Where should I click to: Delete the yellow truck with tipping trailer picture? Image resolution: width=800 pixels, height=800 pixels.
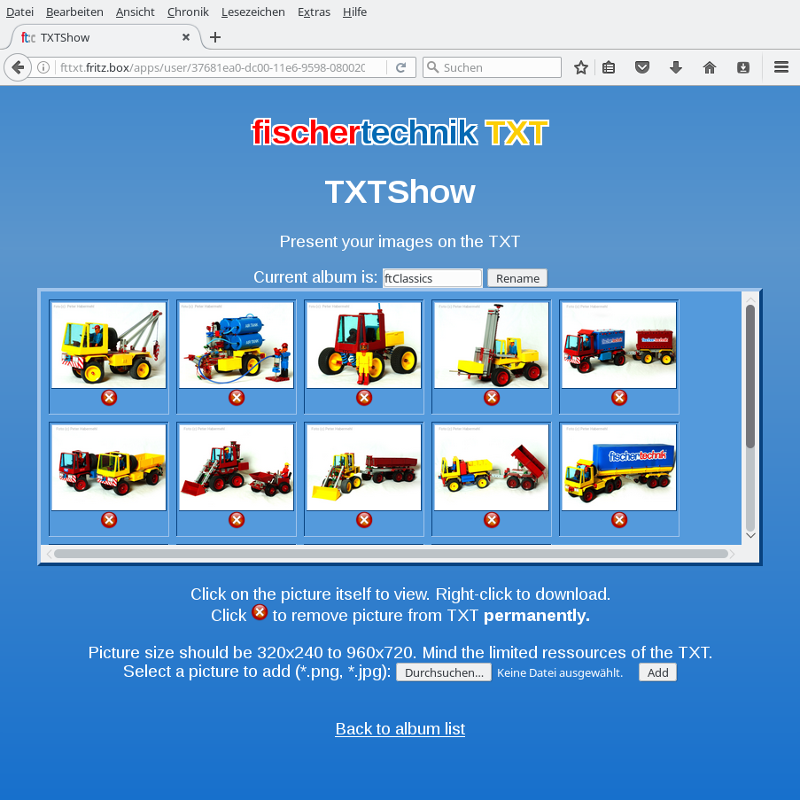(x=491, y=520)
